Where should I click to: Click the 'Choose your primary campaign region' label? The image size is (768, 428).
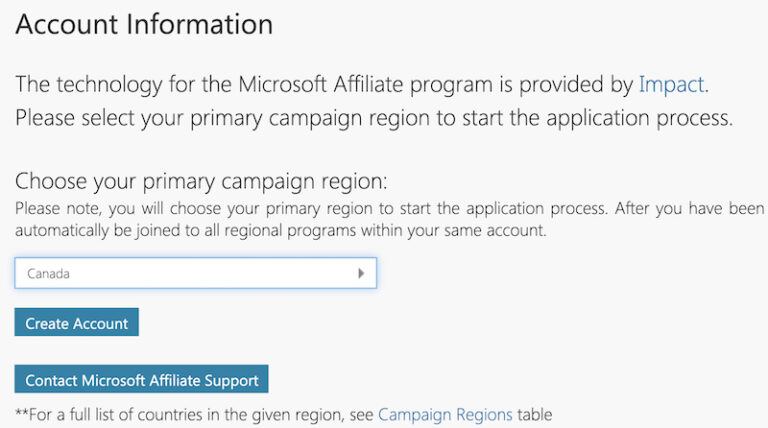200,182
